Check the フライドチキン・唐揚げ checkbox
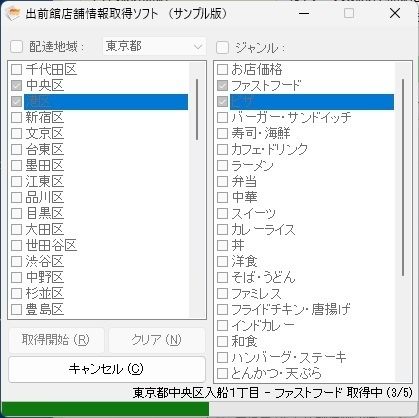Image resolution: width=419 pixels, height=418 pixels. (x=222, y=309)
